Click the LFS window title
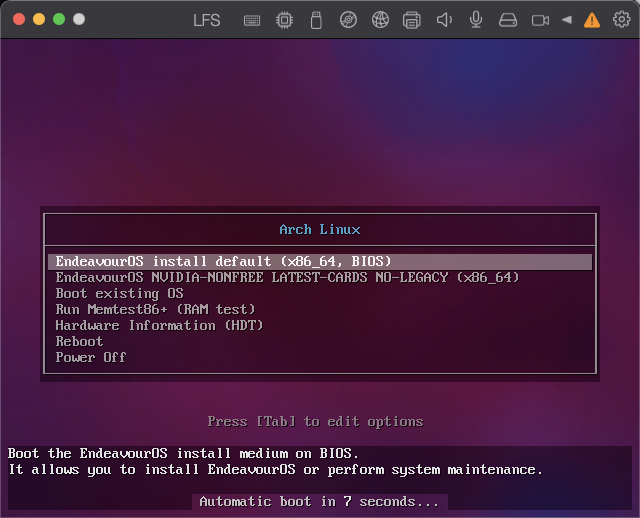The width and height of the screenshot is (640, 518). [x=207, y=20]
